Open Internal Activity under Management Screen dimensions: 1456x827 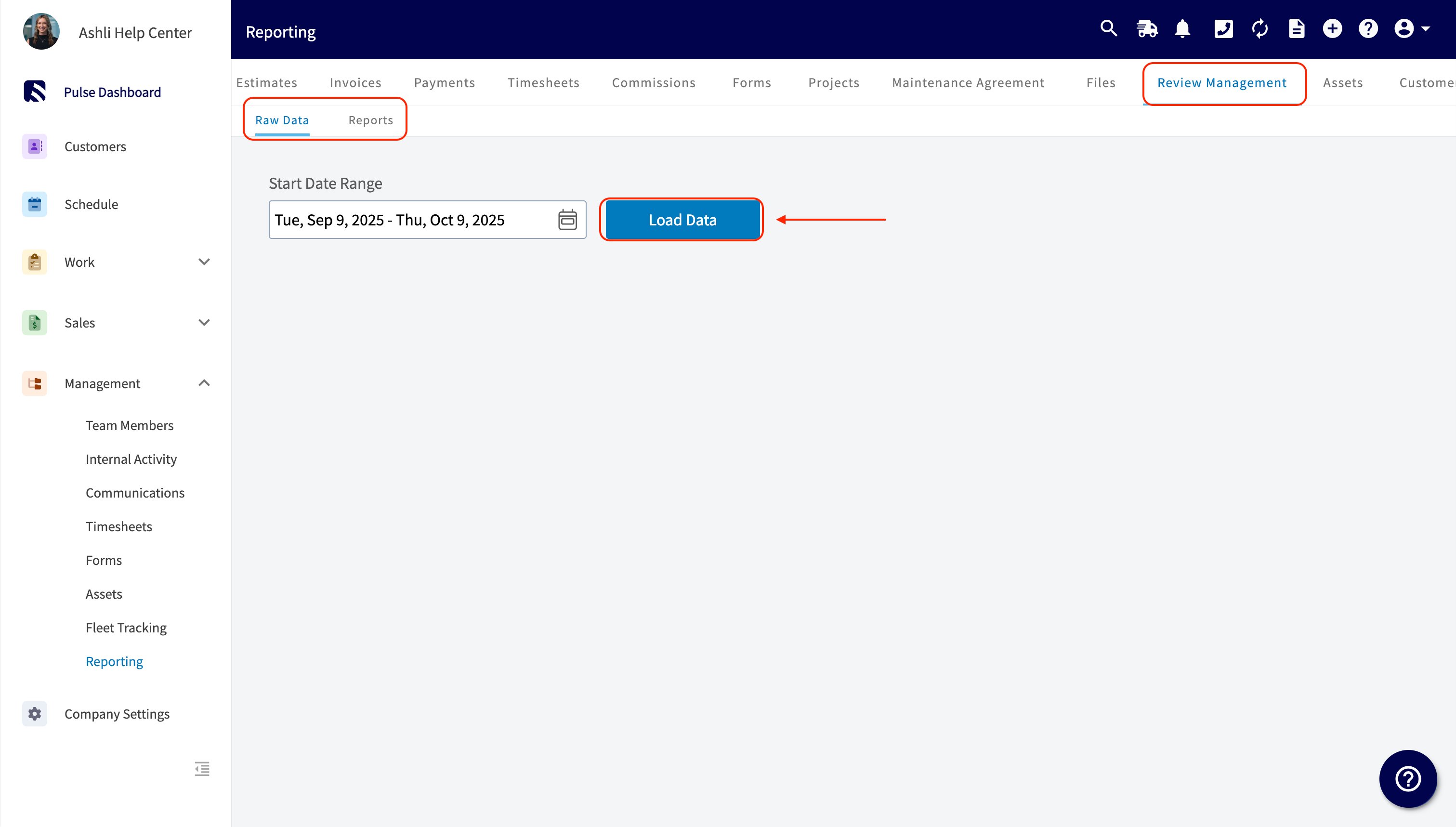(131, 459)
